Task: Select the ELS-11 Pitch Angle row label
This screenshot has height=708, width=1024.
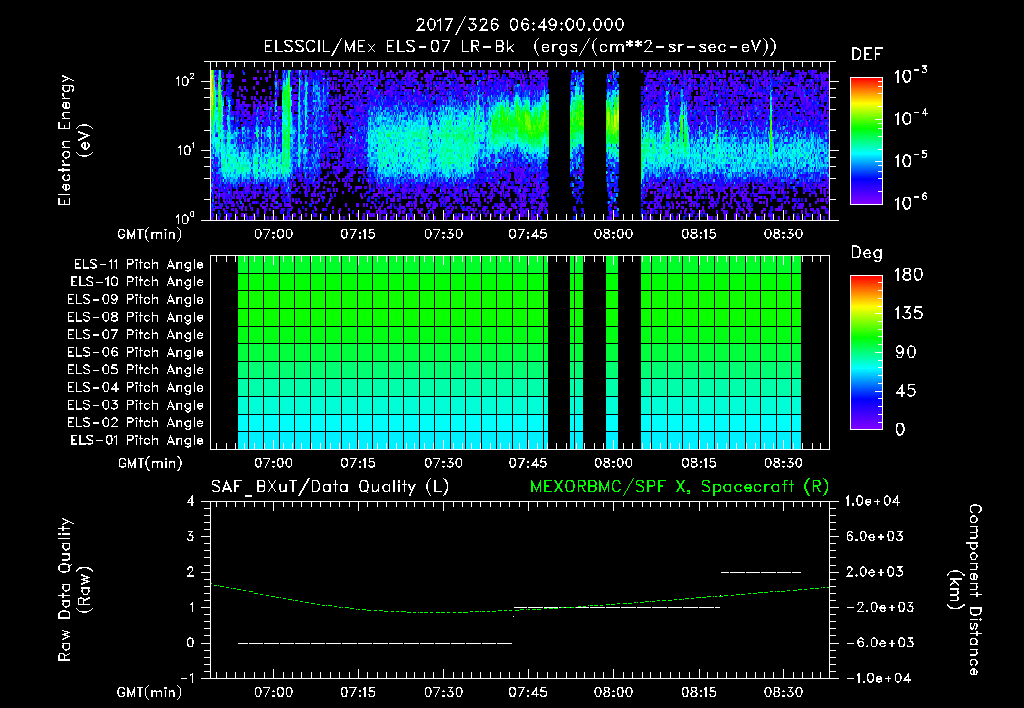Action: (138, 265)
